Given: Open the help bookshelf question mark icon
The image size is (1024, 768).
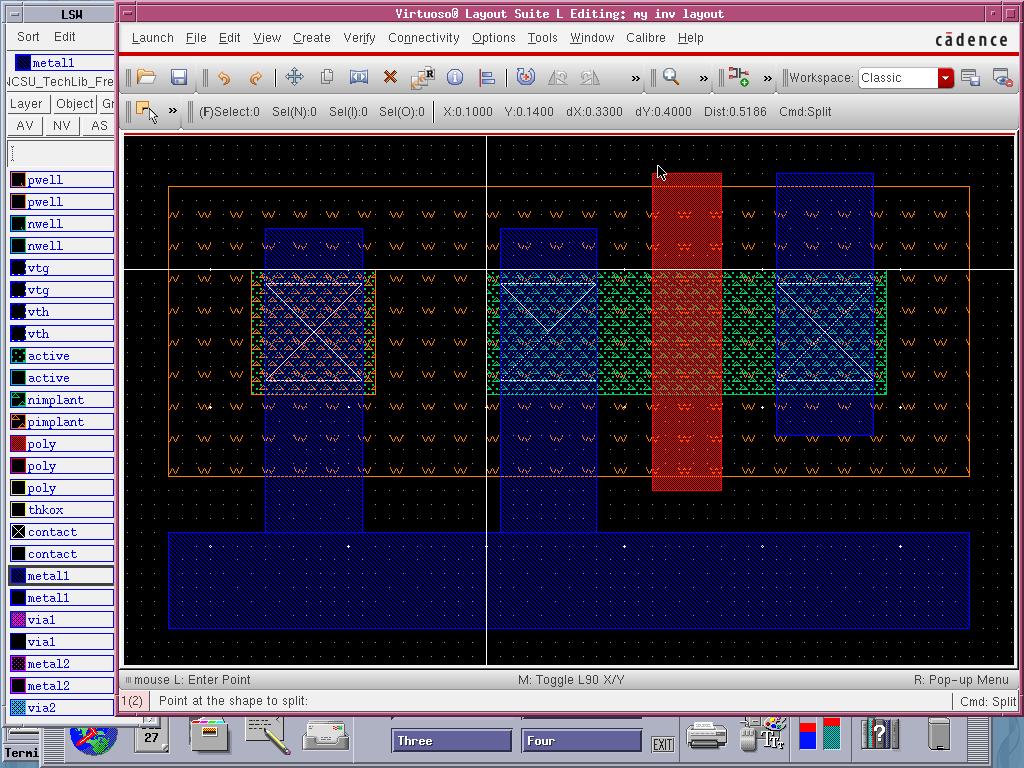Looking at the screenshot, I should [880, 735].
